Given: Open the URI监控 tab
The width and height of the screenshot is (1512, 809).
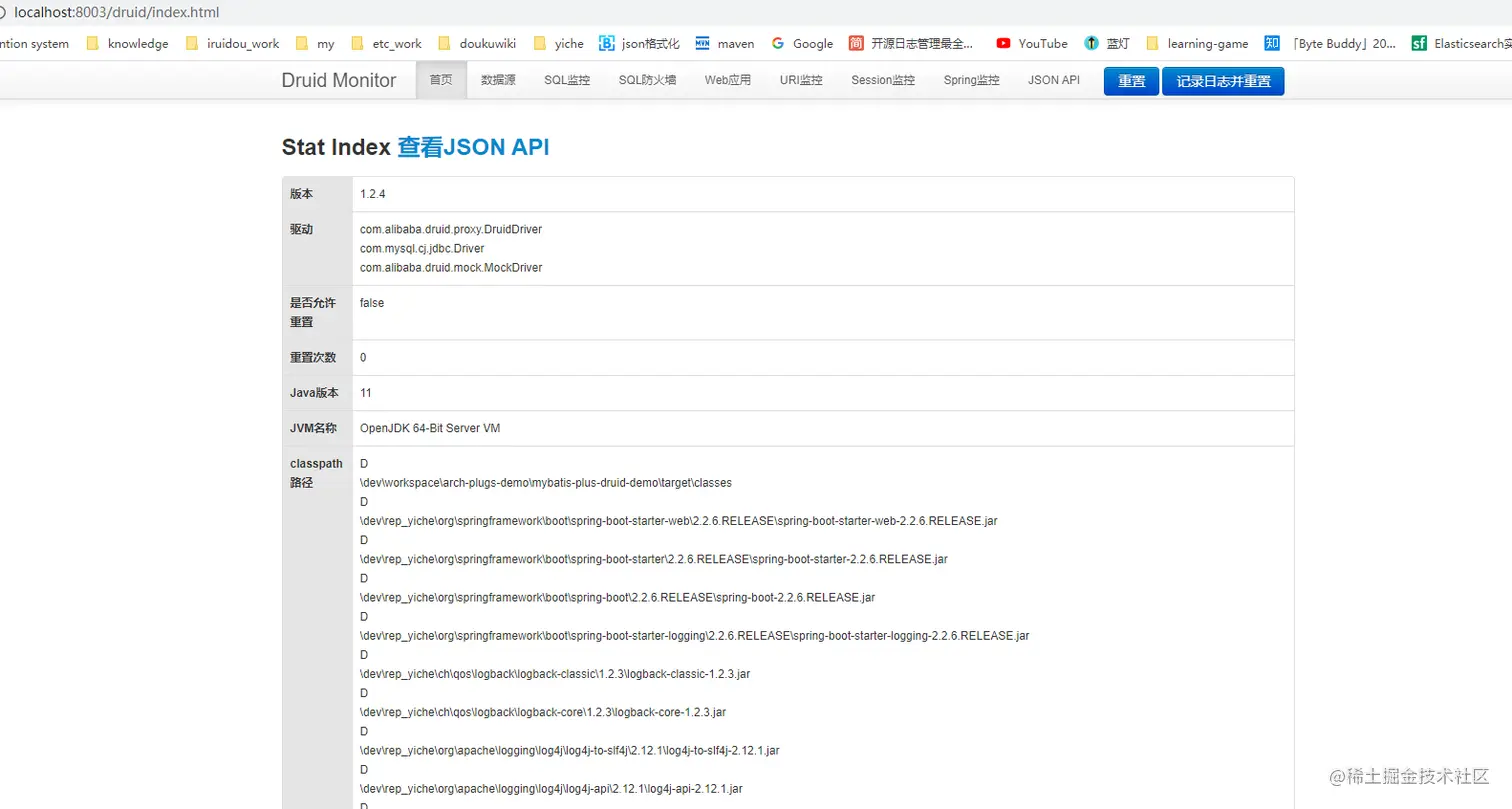Looking at the screenshot, I should tap(801, 80).
